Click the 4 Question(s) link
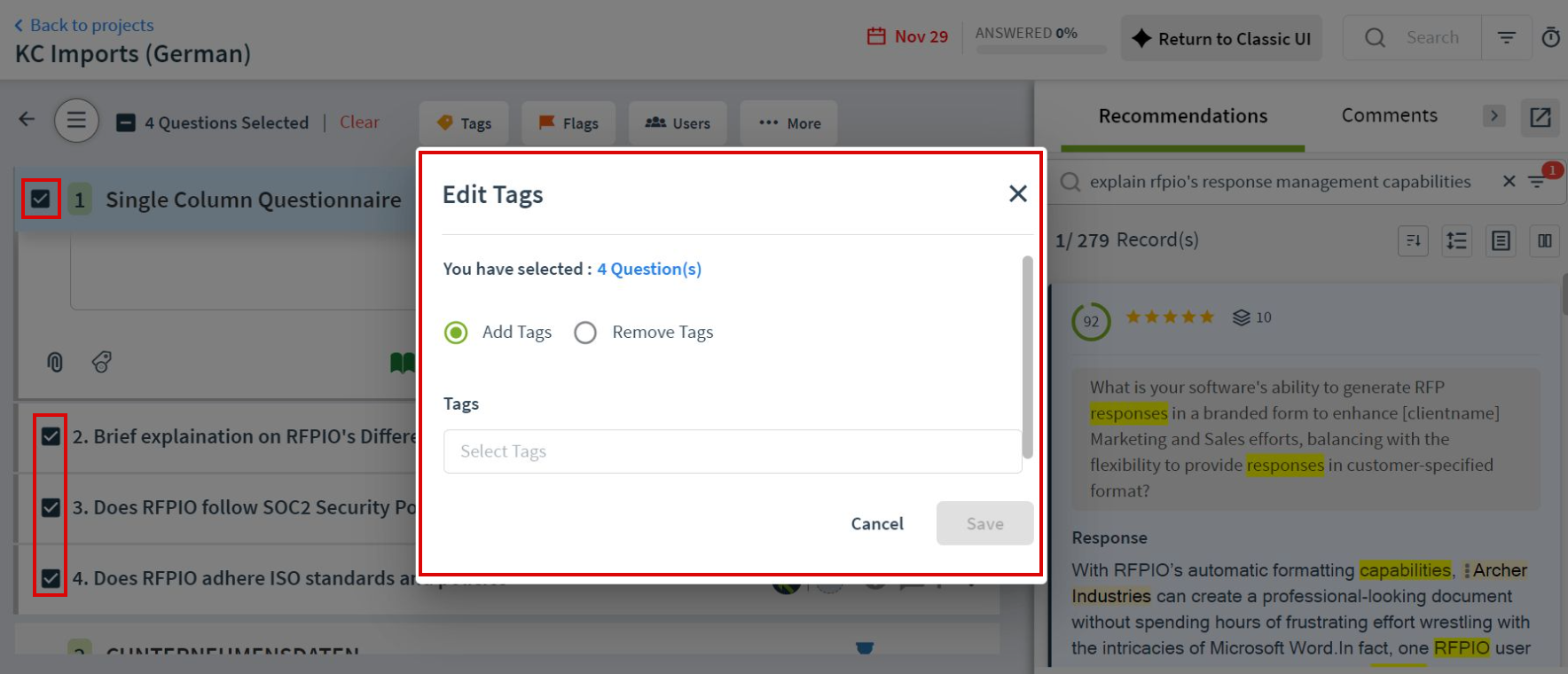The width and height of the screenshot is (1568, 674). [649, 269]
